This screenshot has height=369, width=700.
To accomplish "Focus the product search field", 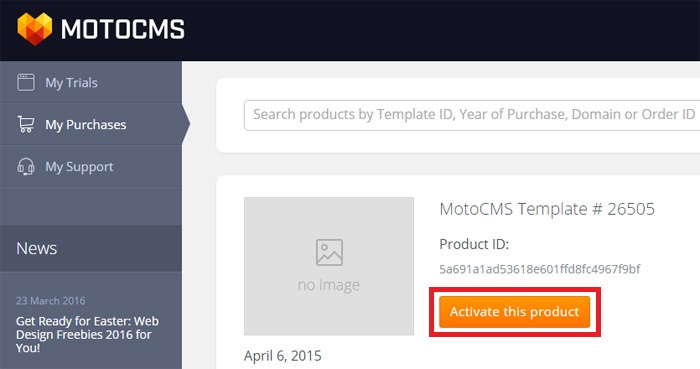I will 472,115.
